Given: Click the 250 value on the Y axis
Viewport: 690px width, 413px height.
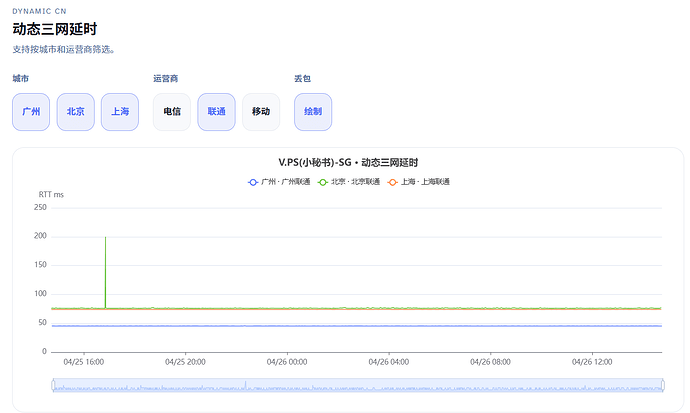Looking at the screenshot, I should pos(40,207).
